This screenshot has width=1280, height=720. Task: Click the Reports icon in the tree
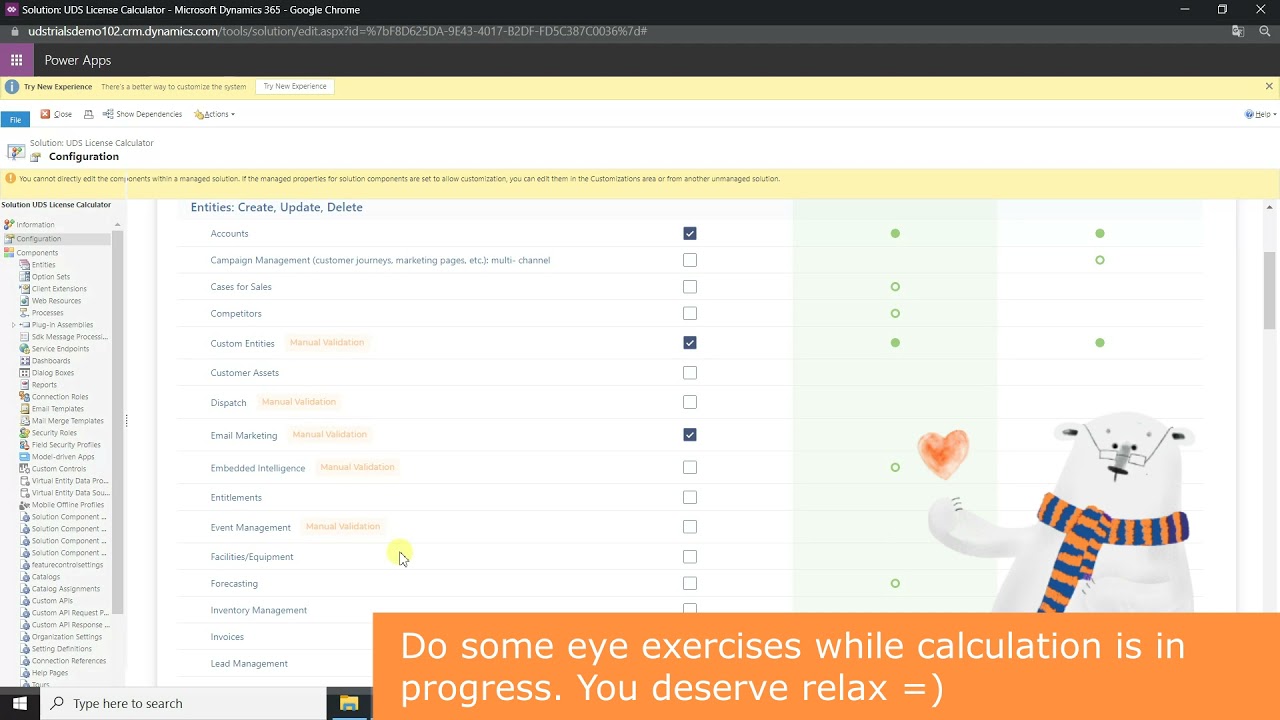pos(25,385)
